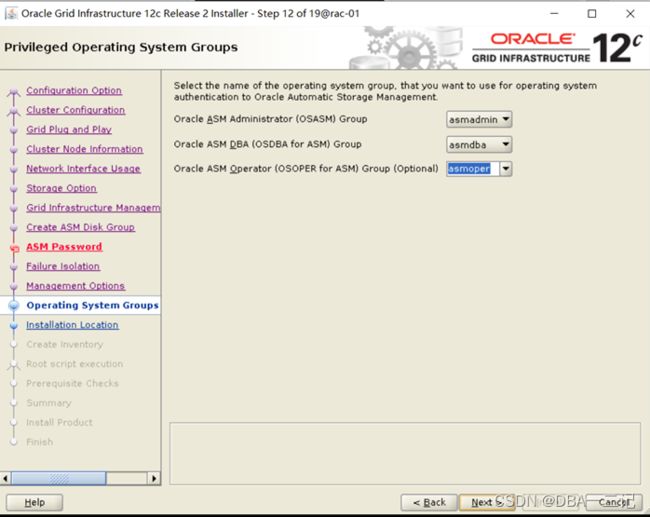Click the Oracle ASM Operator (OSOPER) label

point(306,169)
